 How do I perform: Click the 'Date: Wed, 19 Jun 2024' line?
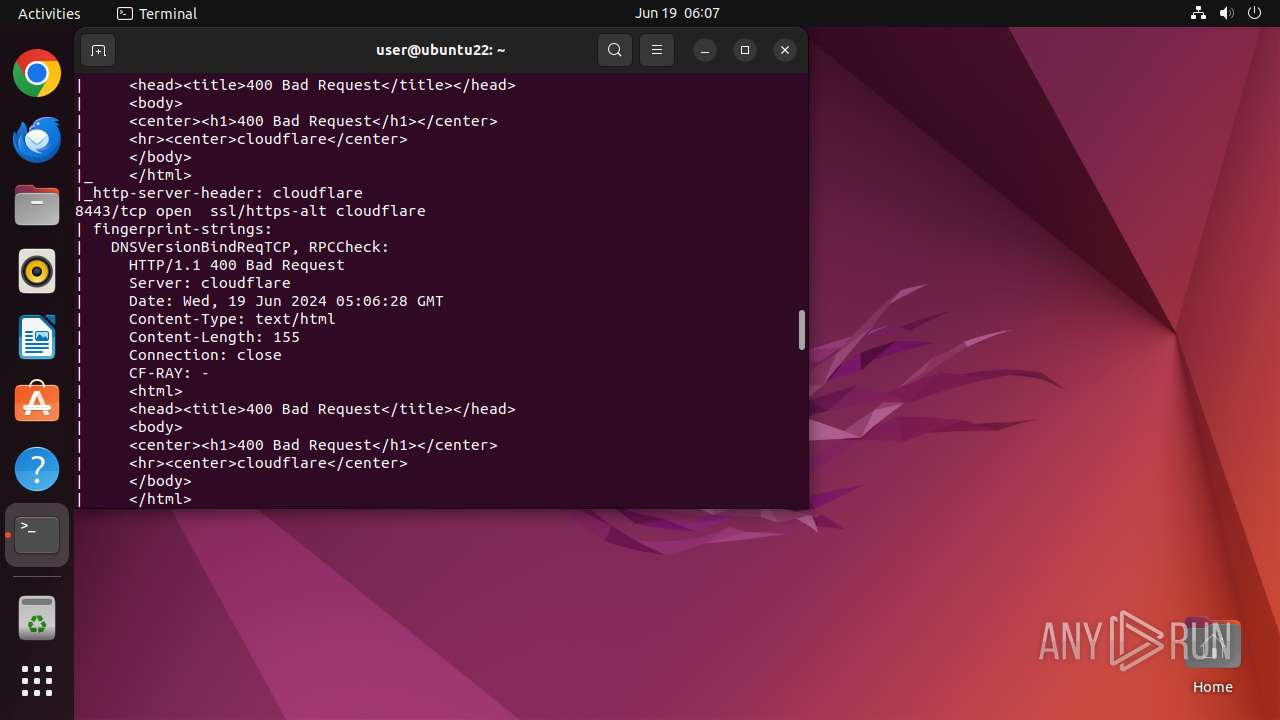pos(286,301)
